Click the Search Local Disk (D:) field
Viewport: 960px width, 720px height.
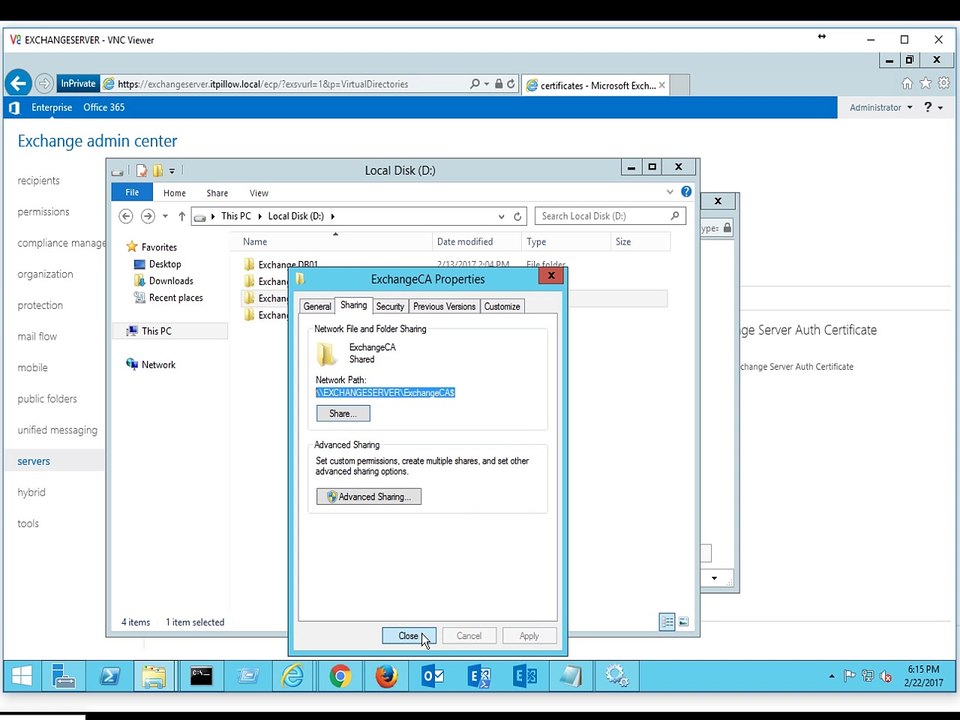tap(610, 216)
